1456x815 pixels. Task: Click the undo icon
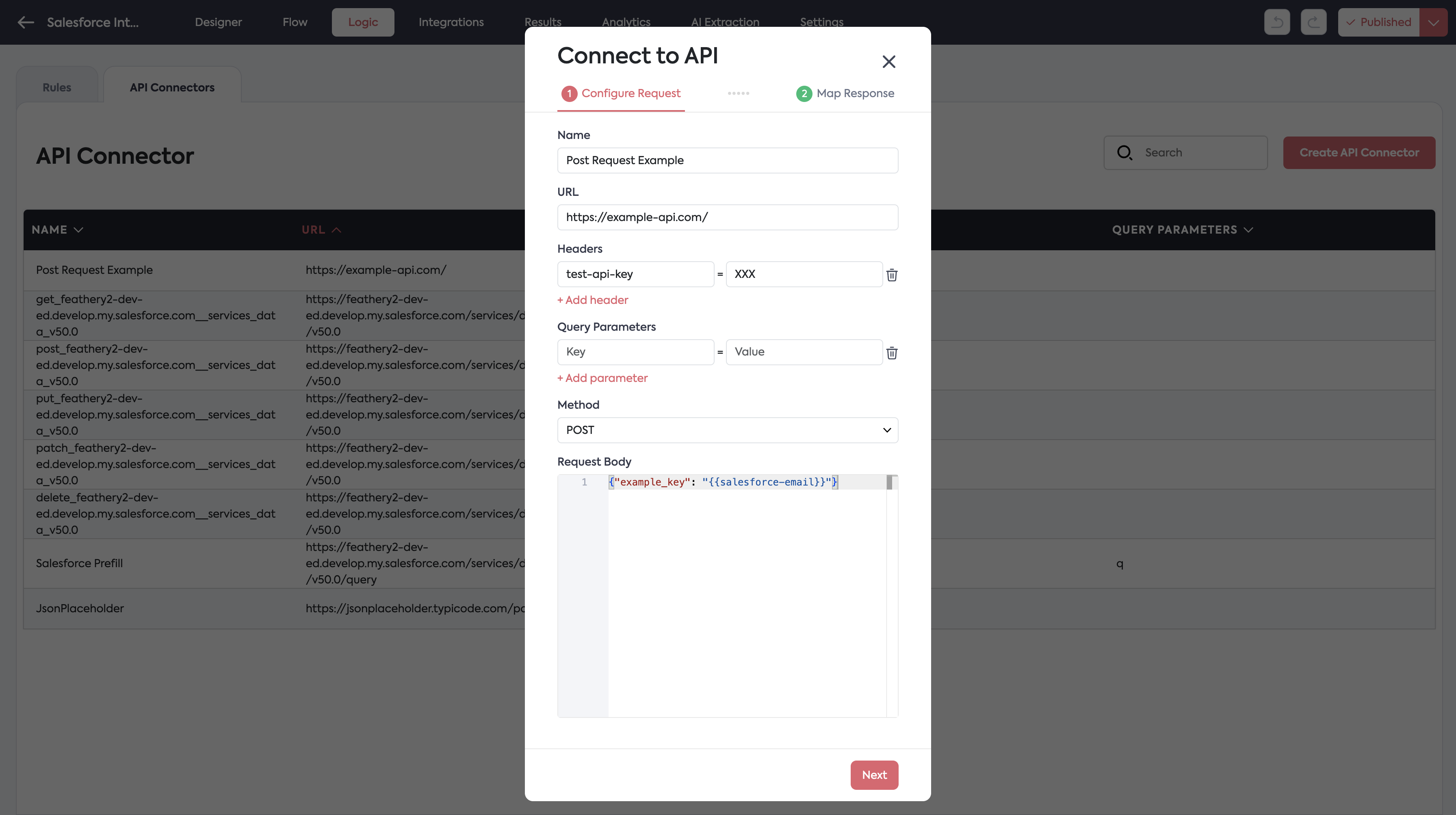(1277, 22)
